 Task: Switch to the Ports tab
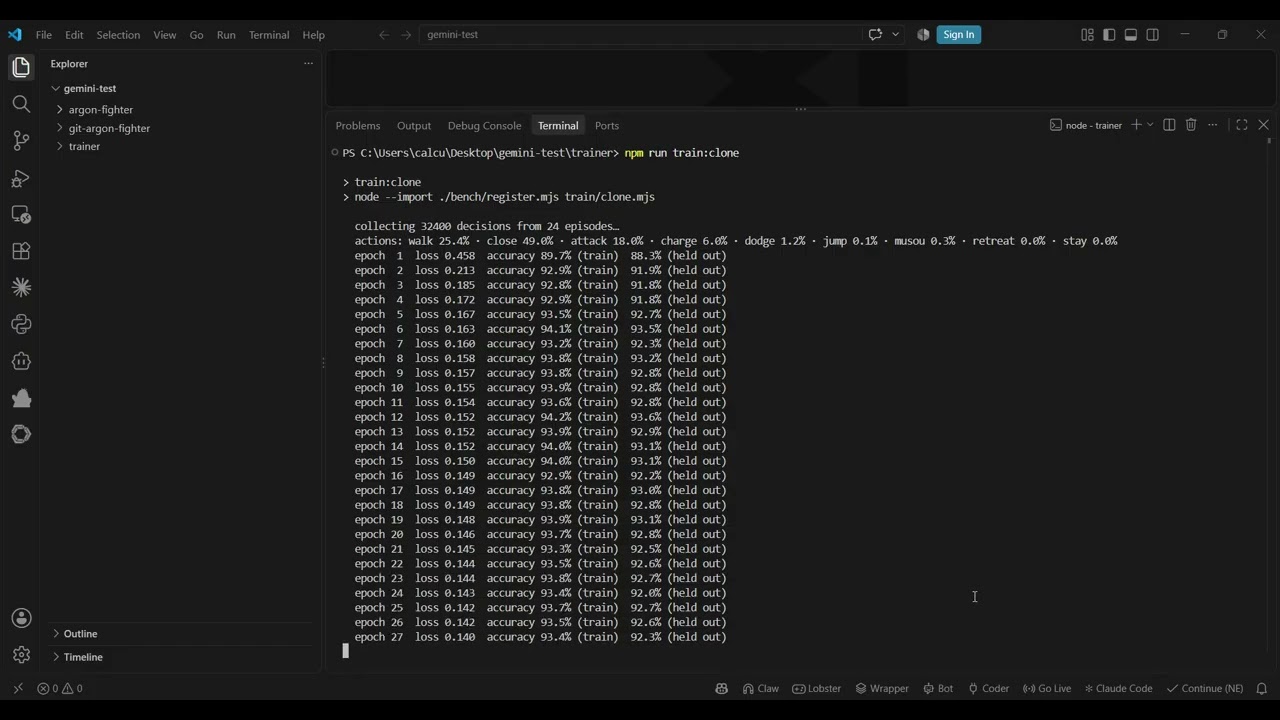[x=607, y=125]
